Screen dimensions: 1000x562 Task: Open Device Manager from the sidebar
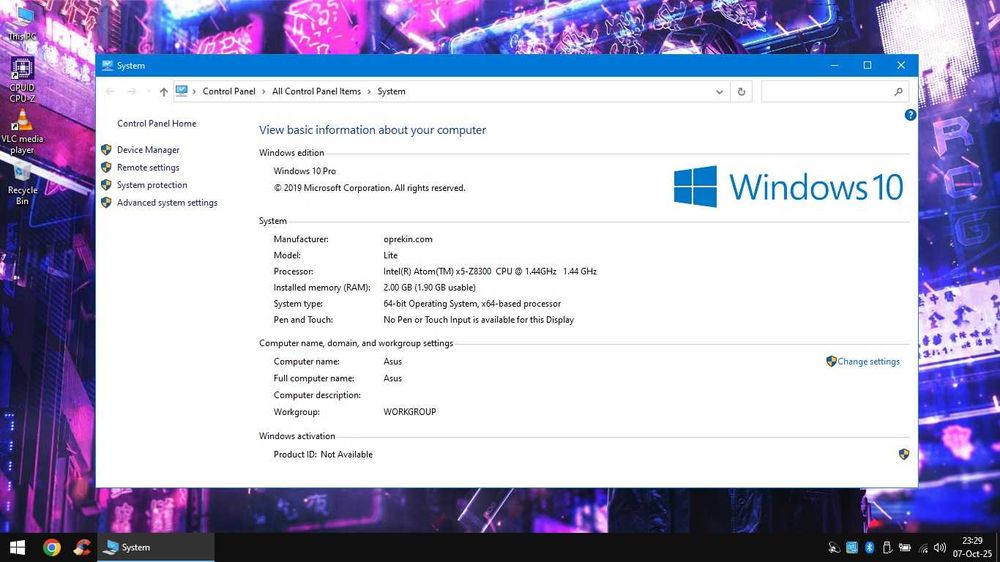click(x=148, y=150)
